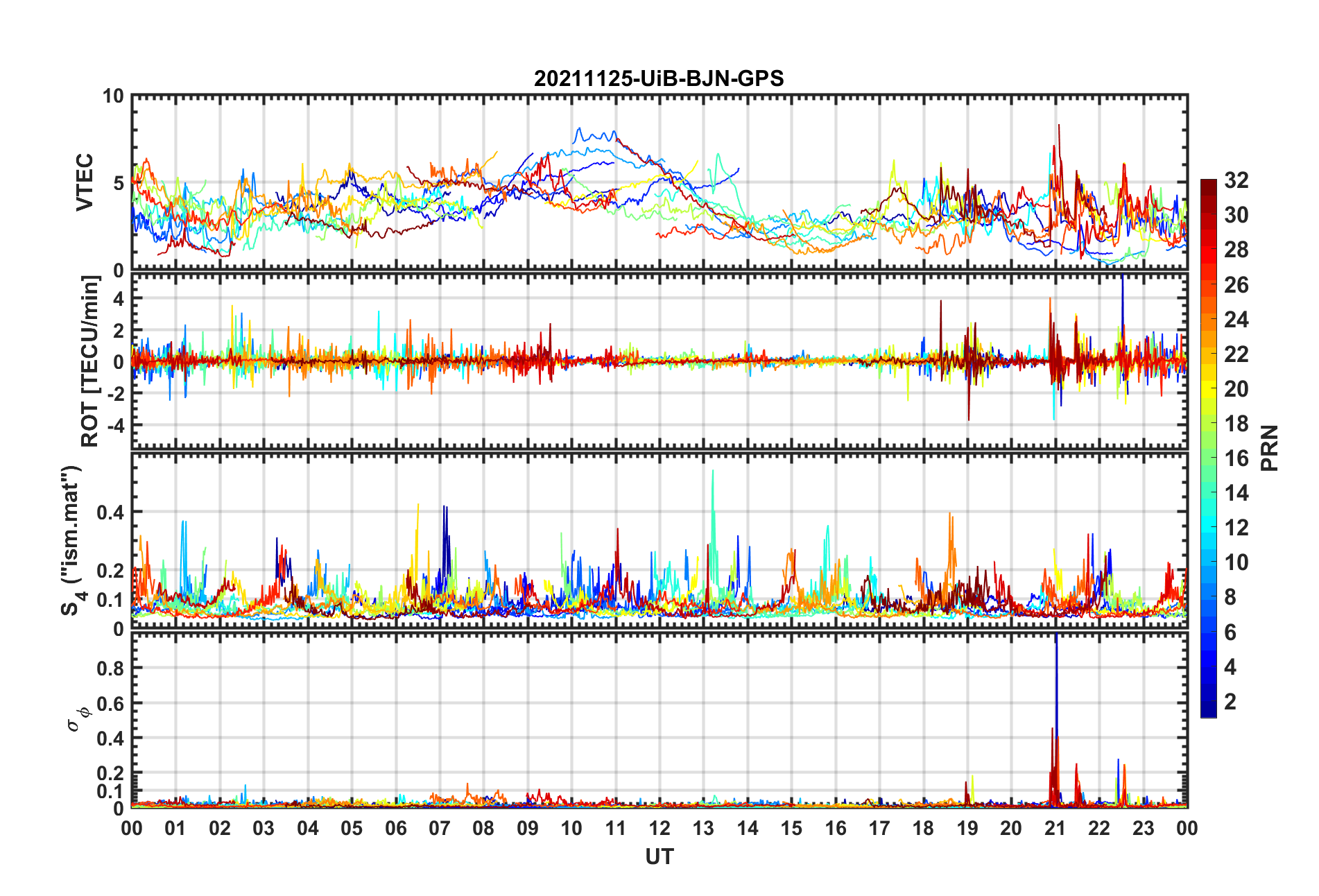Image resolution: width=1319 pixels, height=896 pixels.
Task: Click the S4 ("ism.mat") axis label
Action: [71, 540]
